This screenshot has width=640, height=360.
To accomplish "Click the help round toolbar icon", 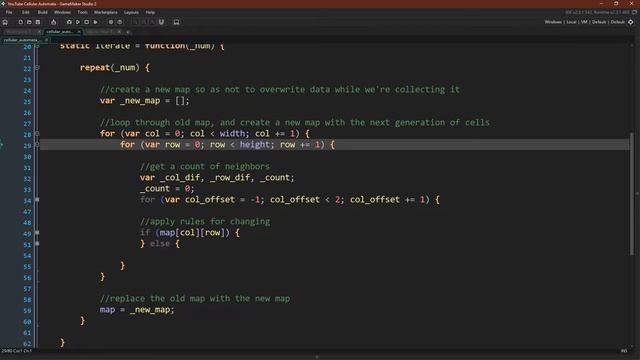I will (x=120, y=22).
